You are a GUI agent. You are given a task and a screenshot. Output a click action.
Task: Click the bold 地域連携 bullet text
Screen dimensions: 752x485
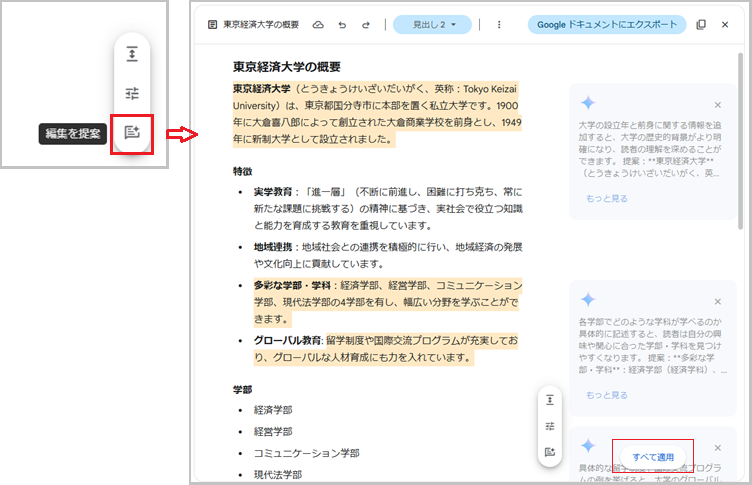pyautogui.click(x=273, y=247)
